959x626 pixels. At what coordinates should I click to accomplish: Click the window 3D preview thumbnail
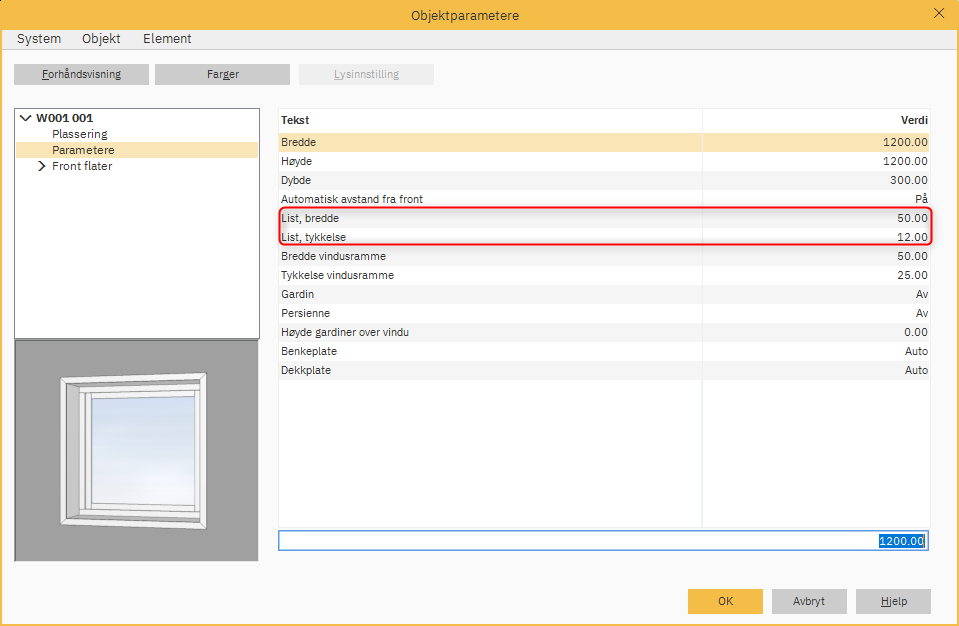pyautogui.click(x=136, y=450)
